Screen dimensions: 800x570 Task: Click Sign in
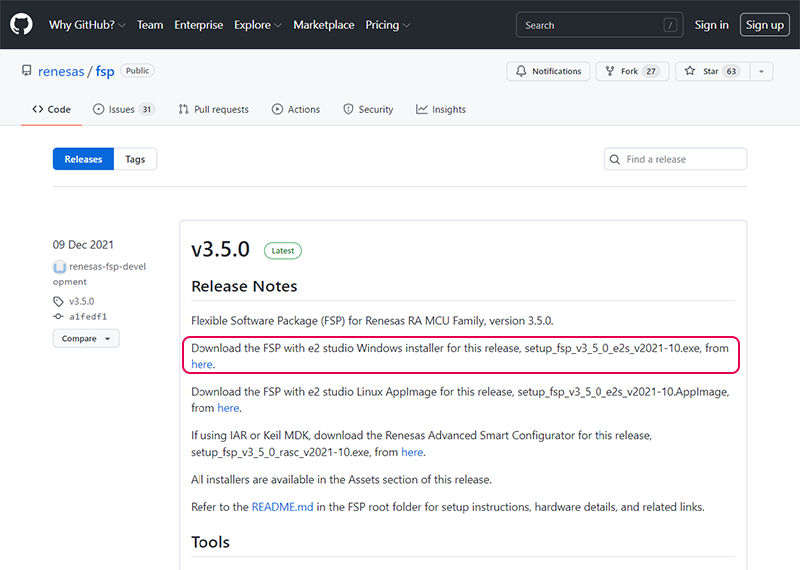tap(711, 24)
